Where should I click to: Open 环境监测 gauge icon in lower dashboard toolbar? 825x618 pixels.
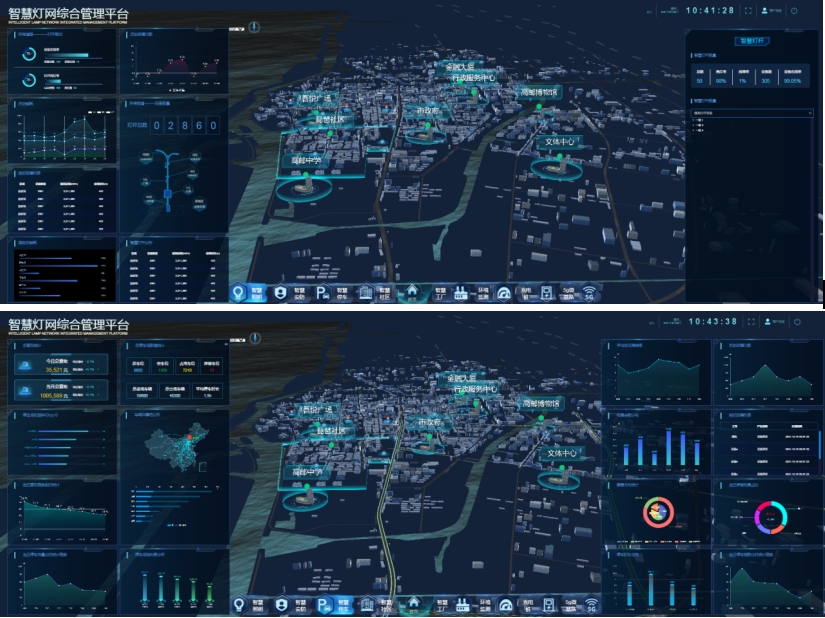[x=504, y=605]
